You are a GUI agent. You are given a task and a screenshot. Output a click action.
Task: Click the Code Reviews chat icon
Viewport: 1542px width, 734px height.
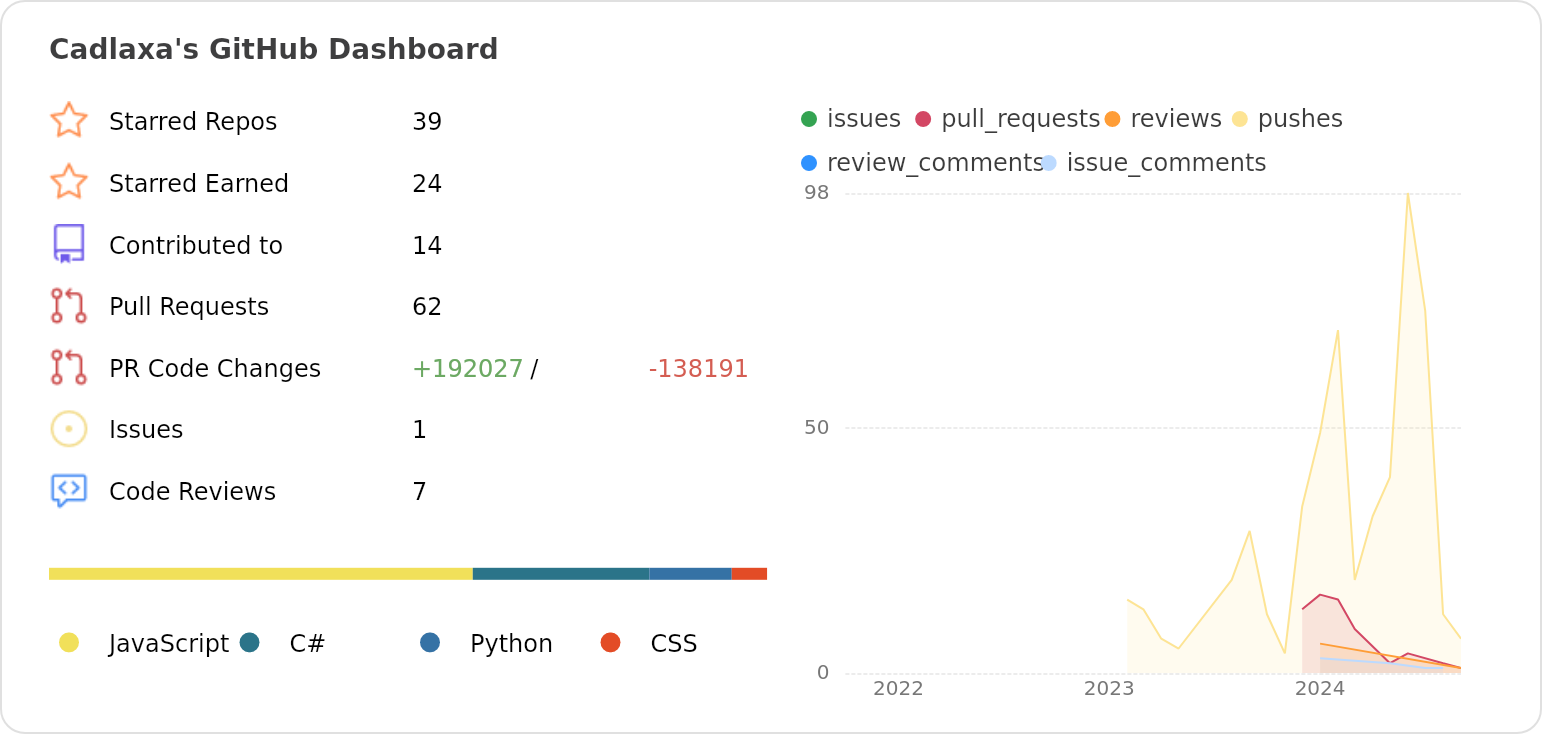[69, 491]
